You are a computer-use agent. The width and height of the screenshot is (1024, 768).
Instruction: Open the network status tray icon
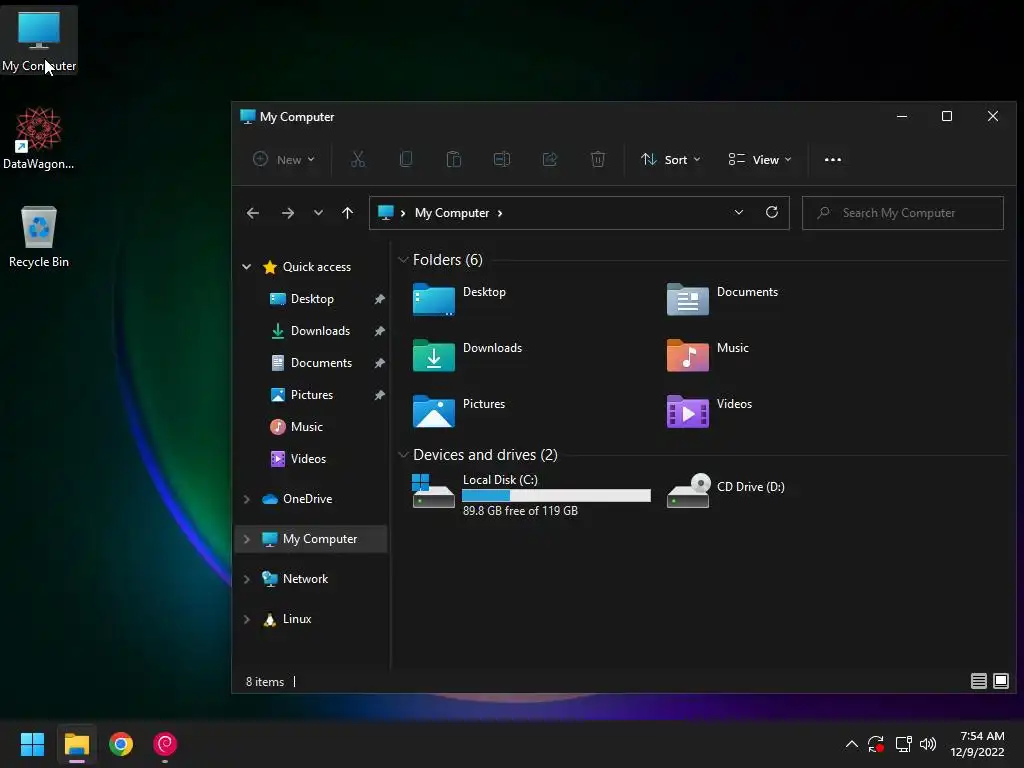[x=903, y=744]
